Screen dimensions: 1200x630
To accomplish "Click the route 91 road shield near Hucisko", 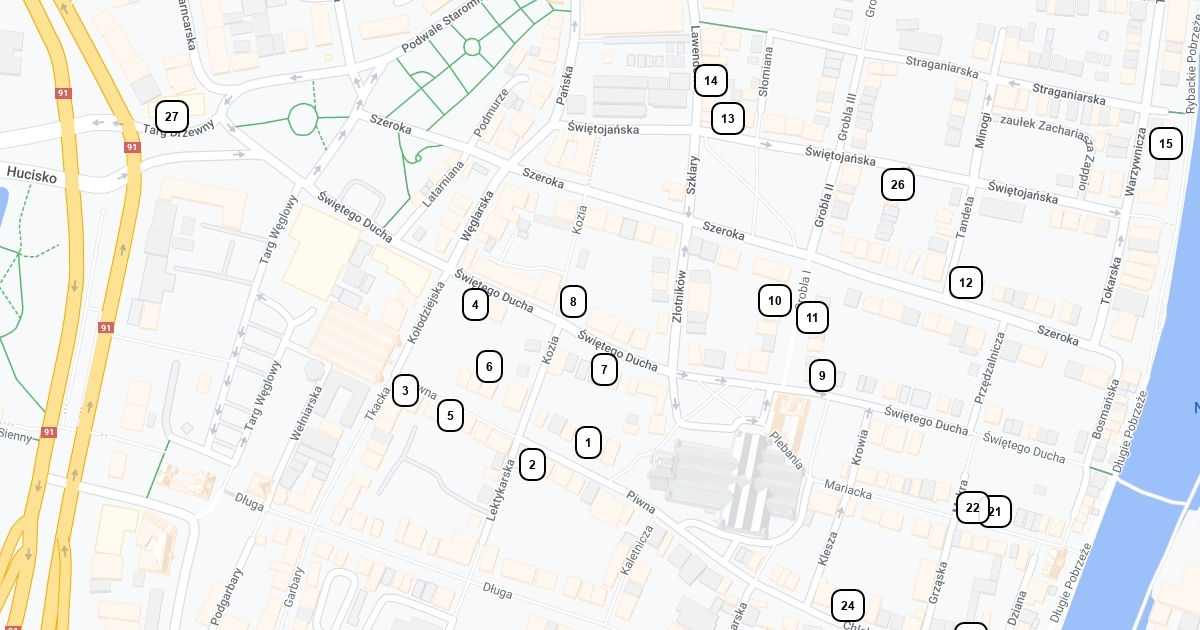I will pos(132,147).
